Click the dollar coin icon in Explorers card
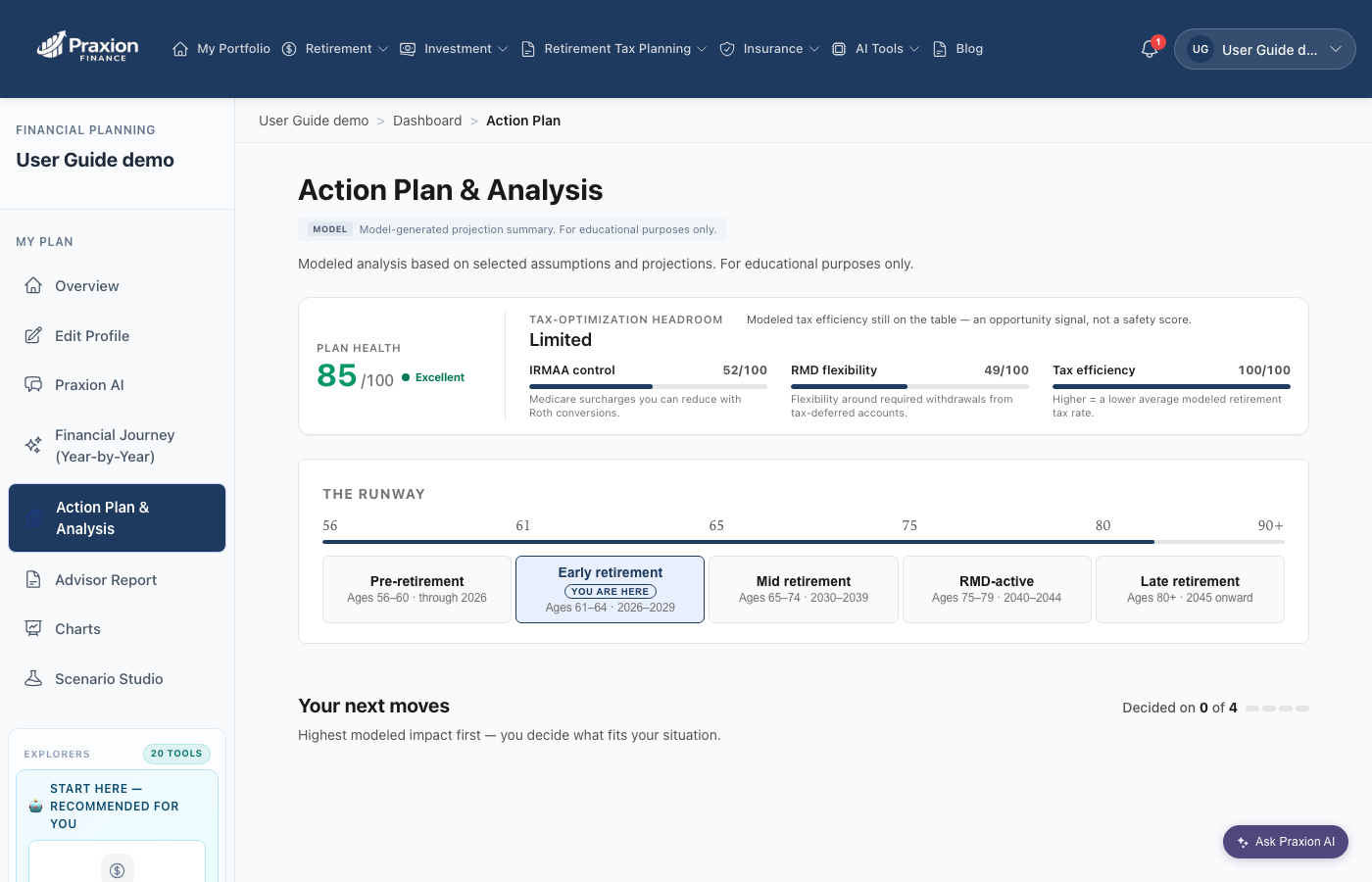 point(118,869)
